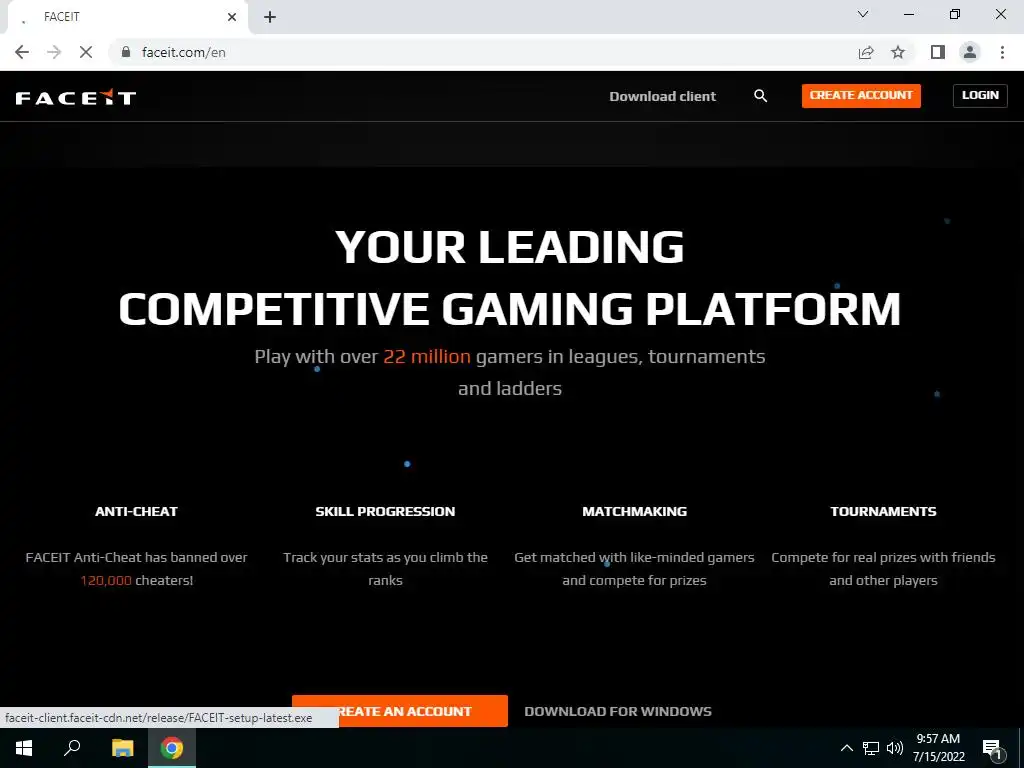1024x768 pixels.
Task: Open network status tray icon
Action: click(x=871, y=748)
